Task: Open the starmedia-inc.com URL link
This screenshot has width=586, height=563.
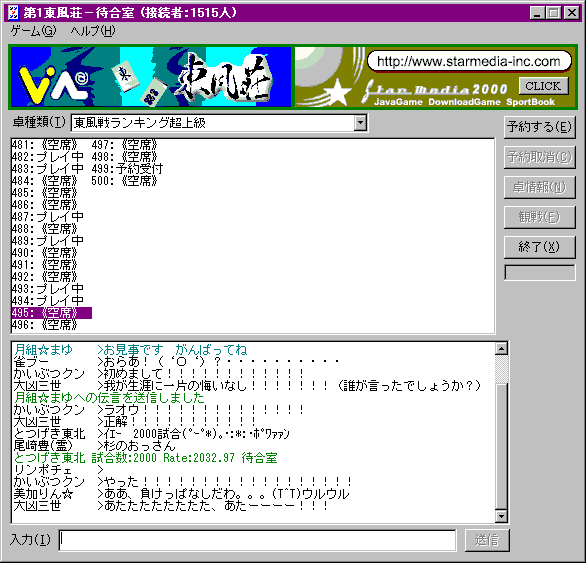Action: [x=469, y=61]
